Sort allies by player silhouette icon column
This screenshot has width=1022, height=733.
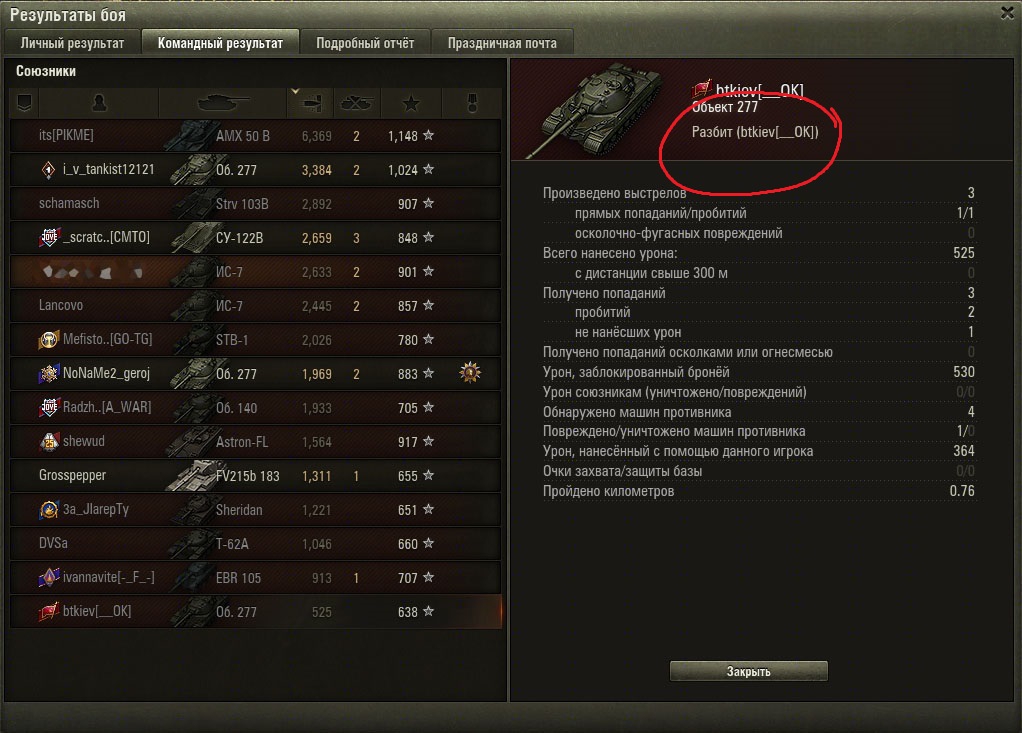click(99, 103)
